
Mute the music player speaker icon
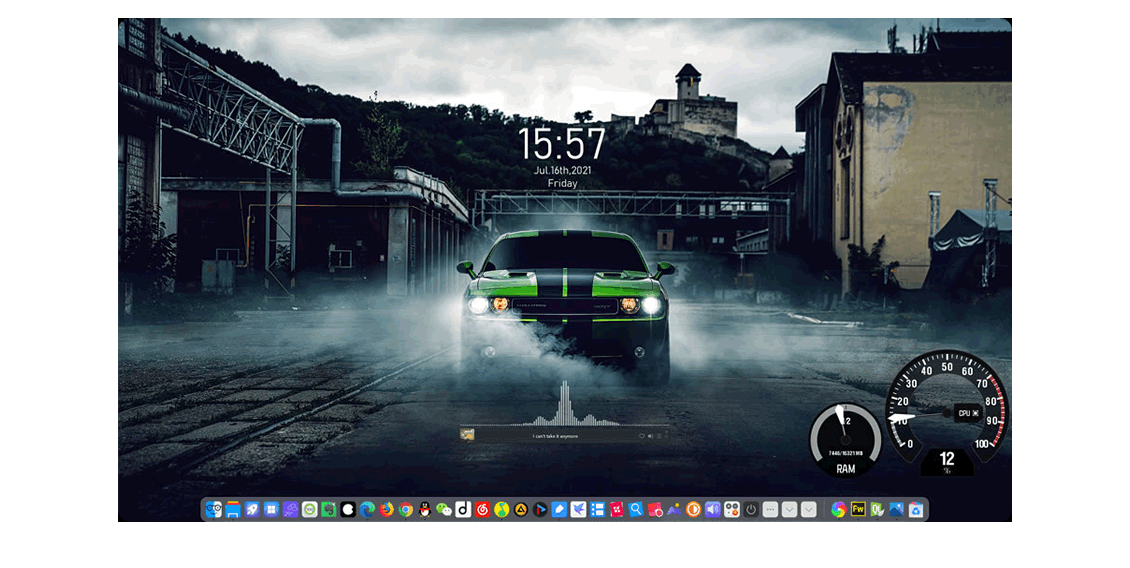point(650,436)
